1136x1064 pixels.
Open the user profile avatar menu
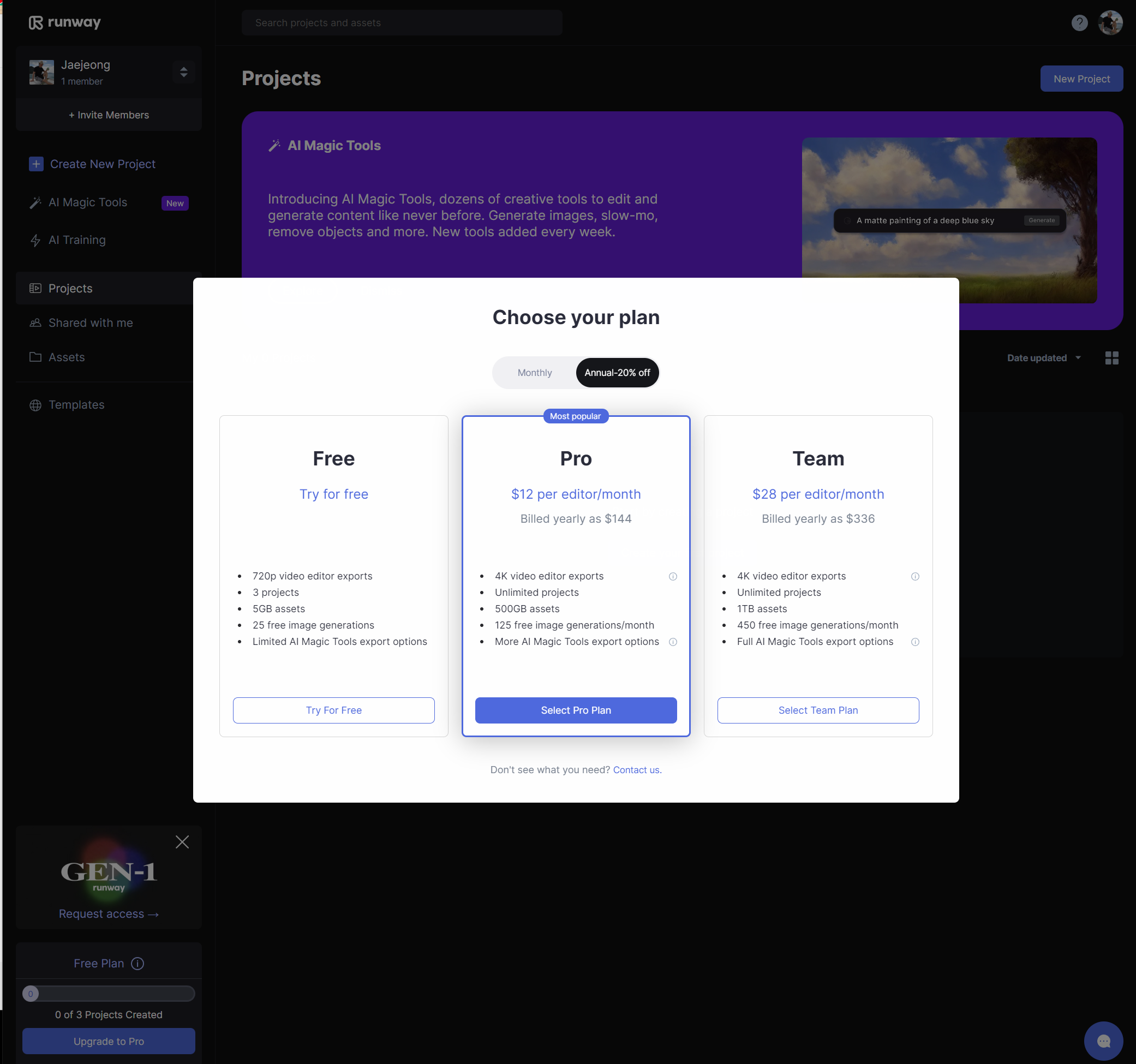pyautogui.click(x=1110, y=23)
